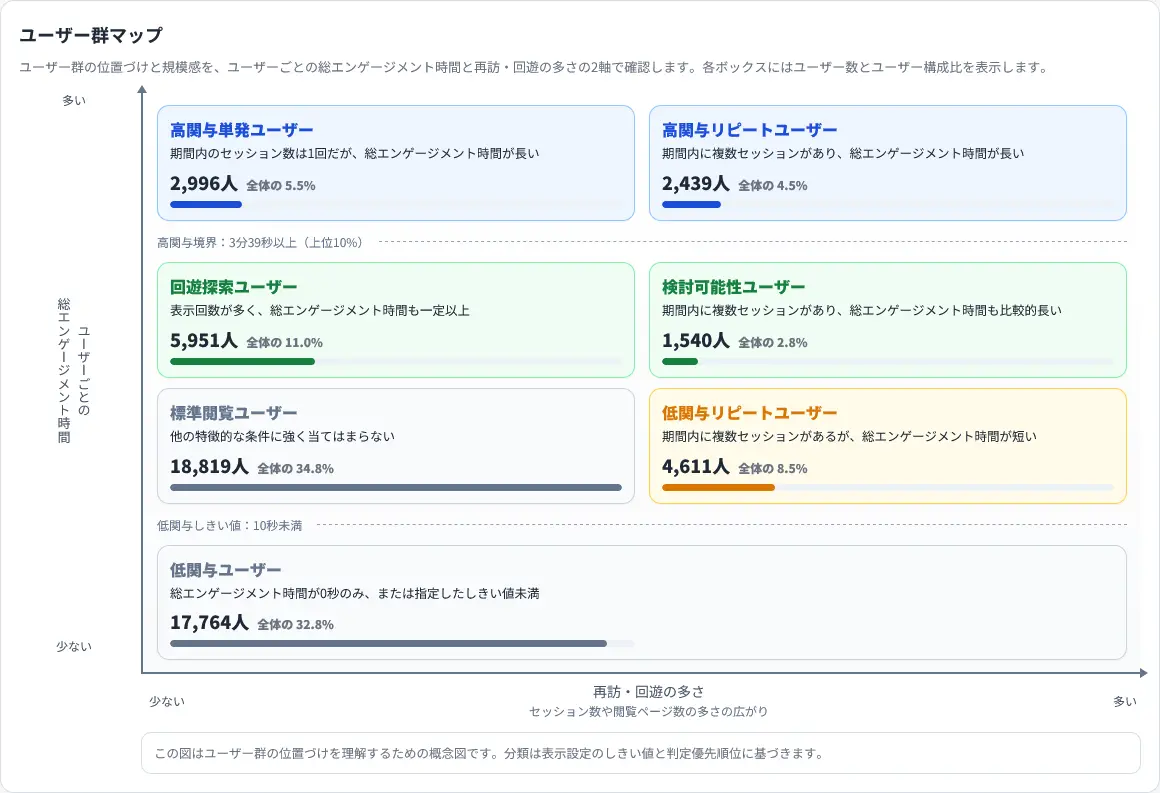Click the 5,951人 user count
Viewport: 1160px width, 793px height.
point(203,340)
